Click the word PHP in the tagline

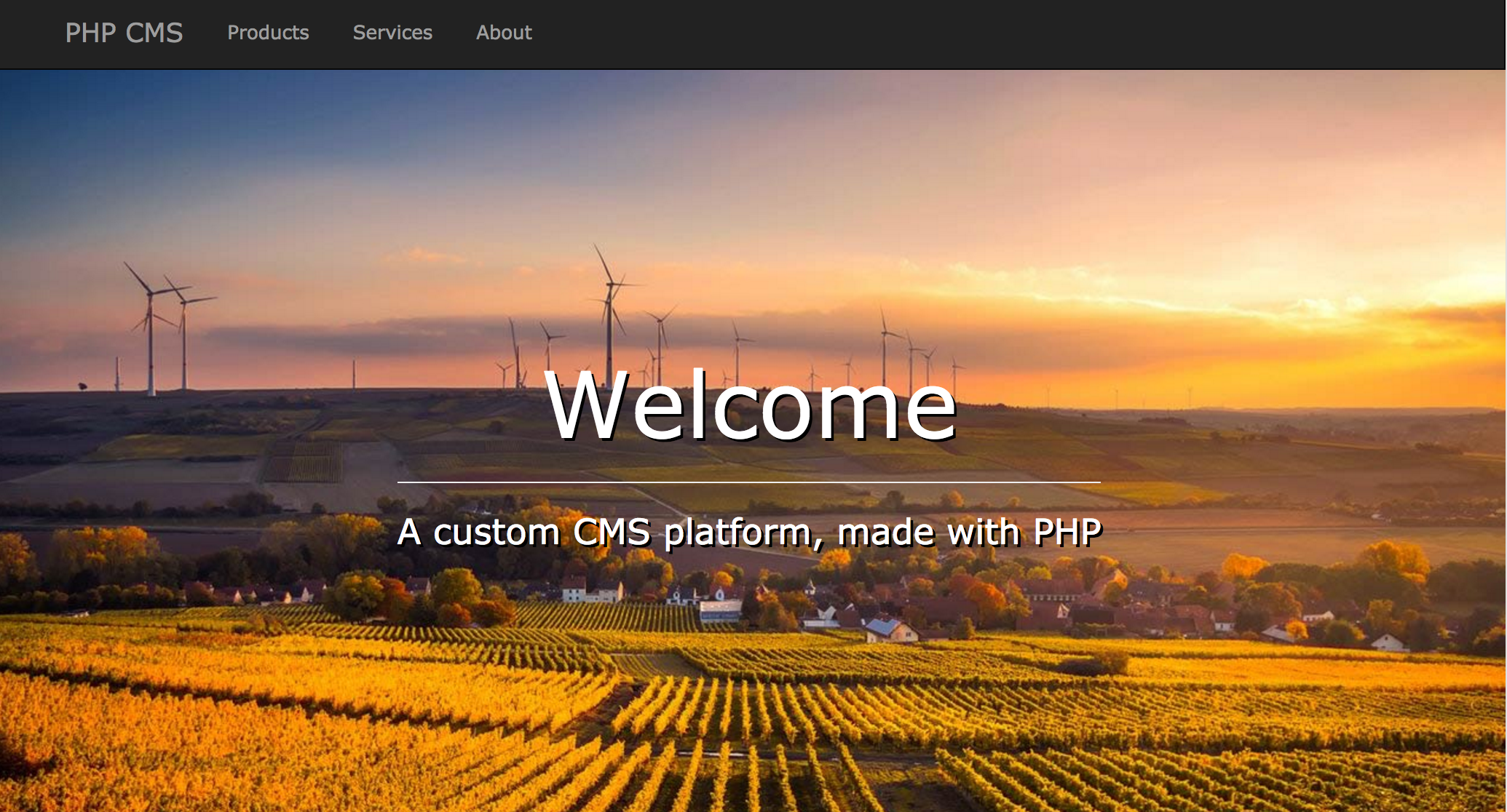[1067, 533]
